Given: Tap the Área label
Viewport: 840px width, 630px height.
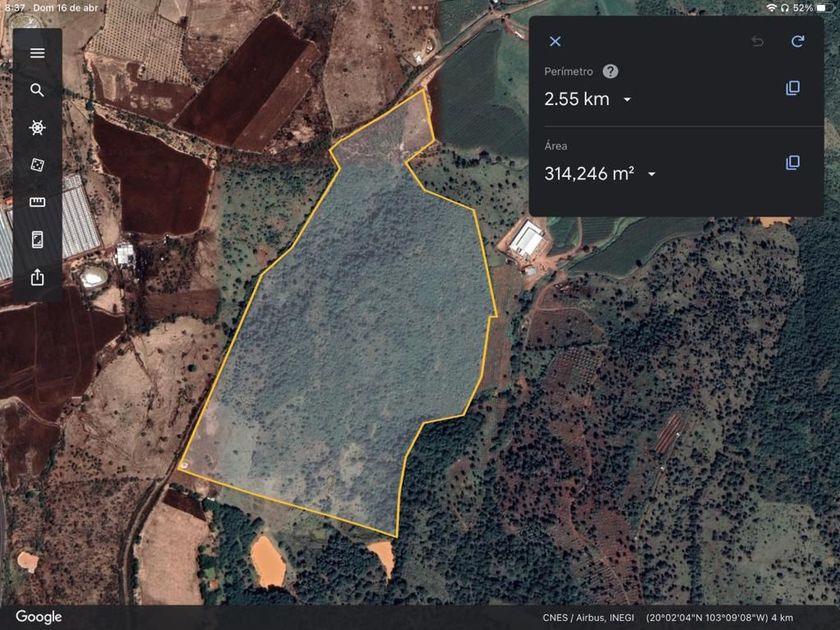Looking at the screenshot, I should pyautogui.click(x=556, y=146).
